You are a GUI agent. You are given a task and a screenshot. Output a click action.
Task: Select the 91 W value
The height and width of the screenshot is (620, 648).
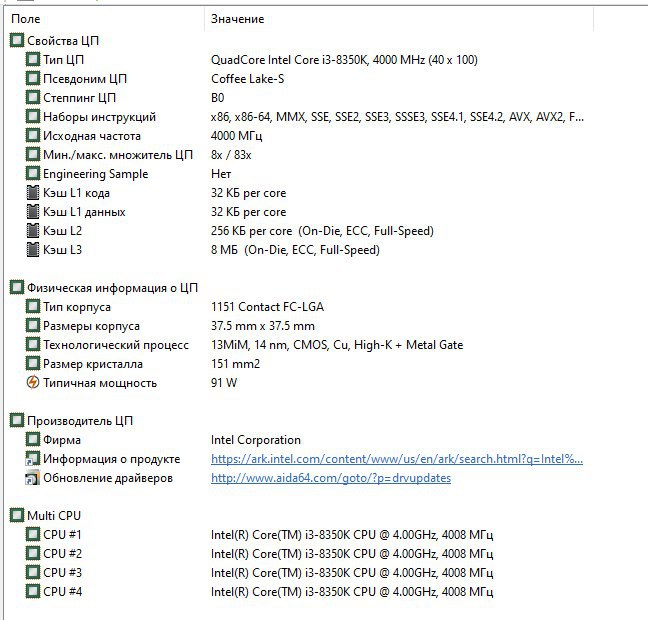click(224, 383)
